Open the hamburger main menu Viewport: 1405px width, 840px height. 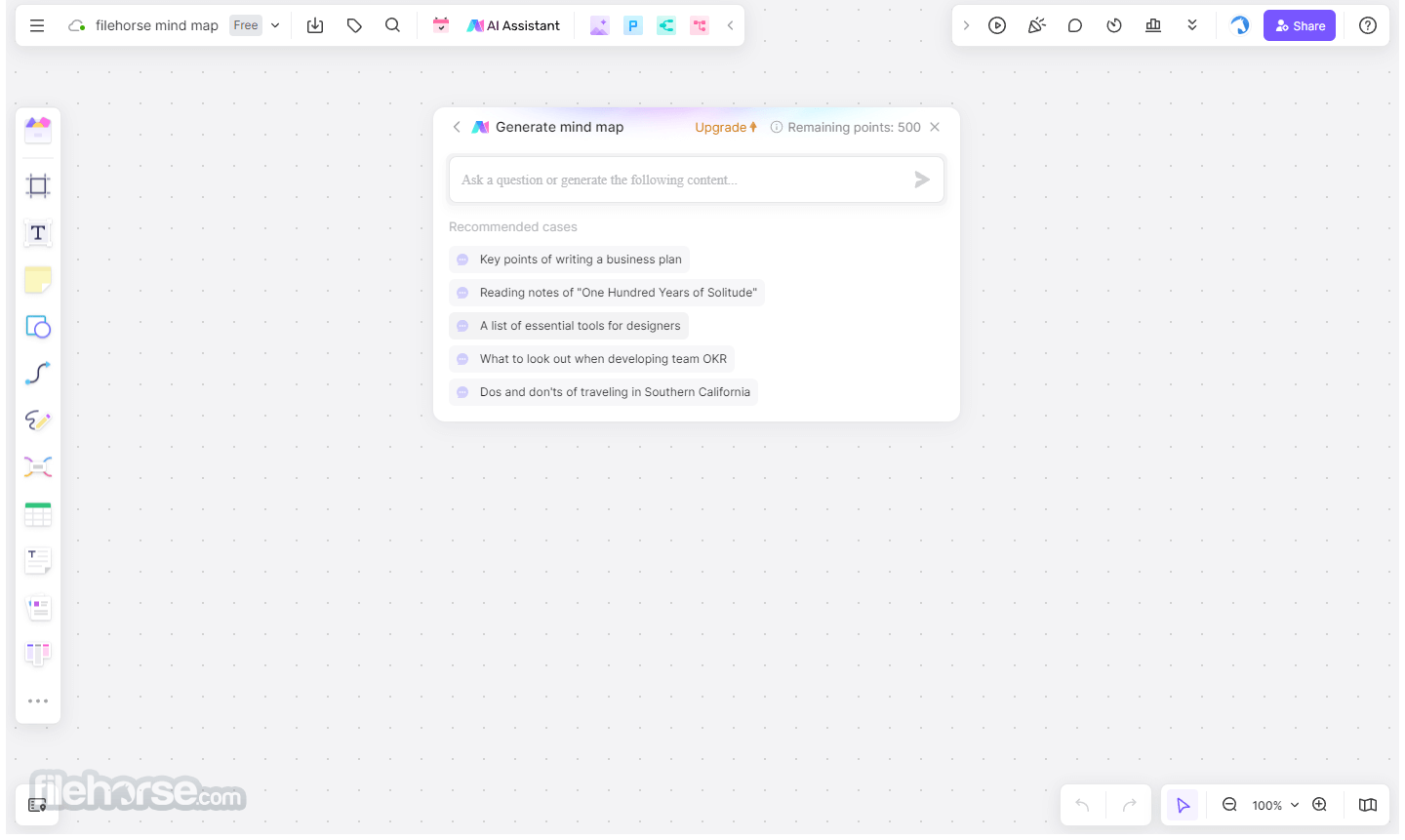[x=37, y=25]
